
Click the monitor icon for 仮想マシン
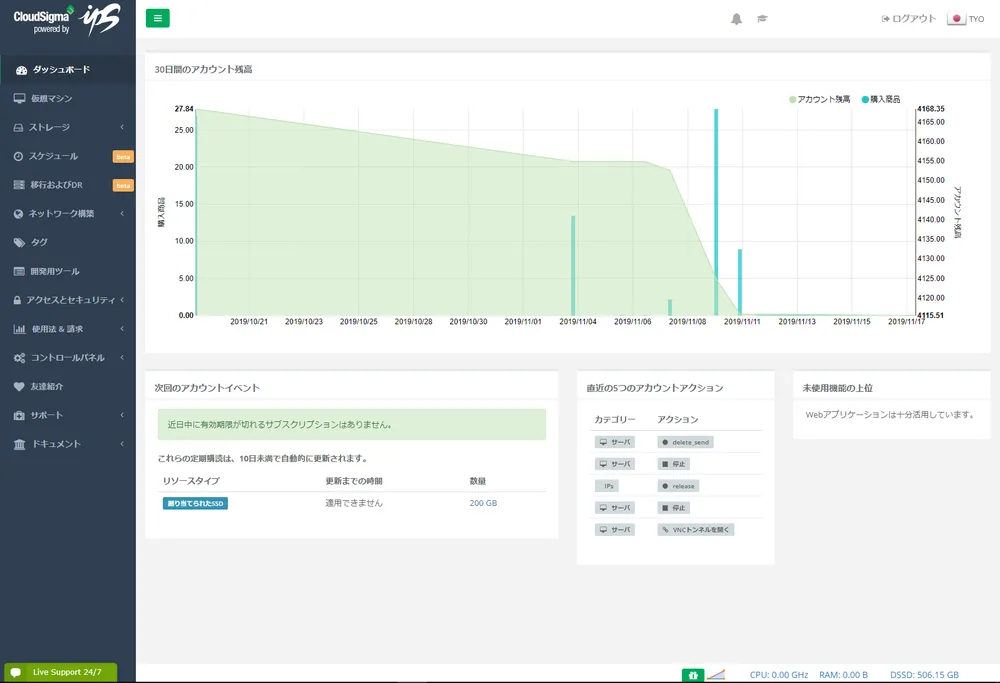[x=19, y=99]
